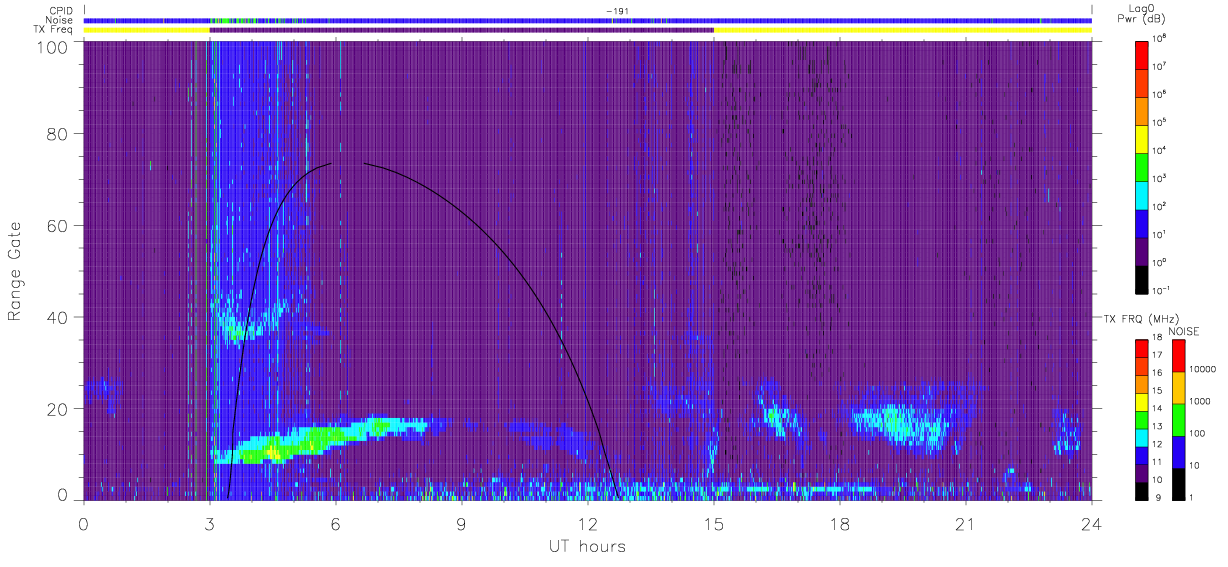1228x567 pixels.
Task: Click the UT hours axis title
Action: point(587,546)
